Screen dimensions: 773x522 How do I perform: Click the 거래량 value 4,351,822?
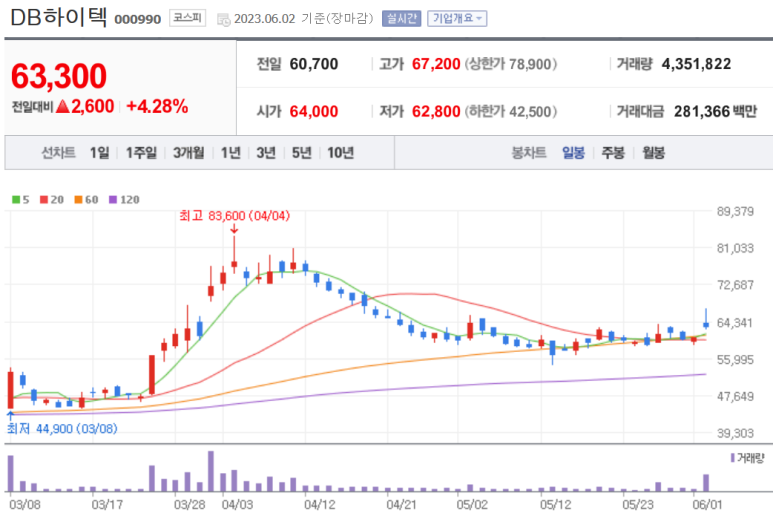[x=696, y=64]
